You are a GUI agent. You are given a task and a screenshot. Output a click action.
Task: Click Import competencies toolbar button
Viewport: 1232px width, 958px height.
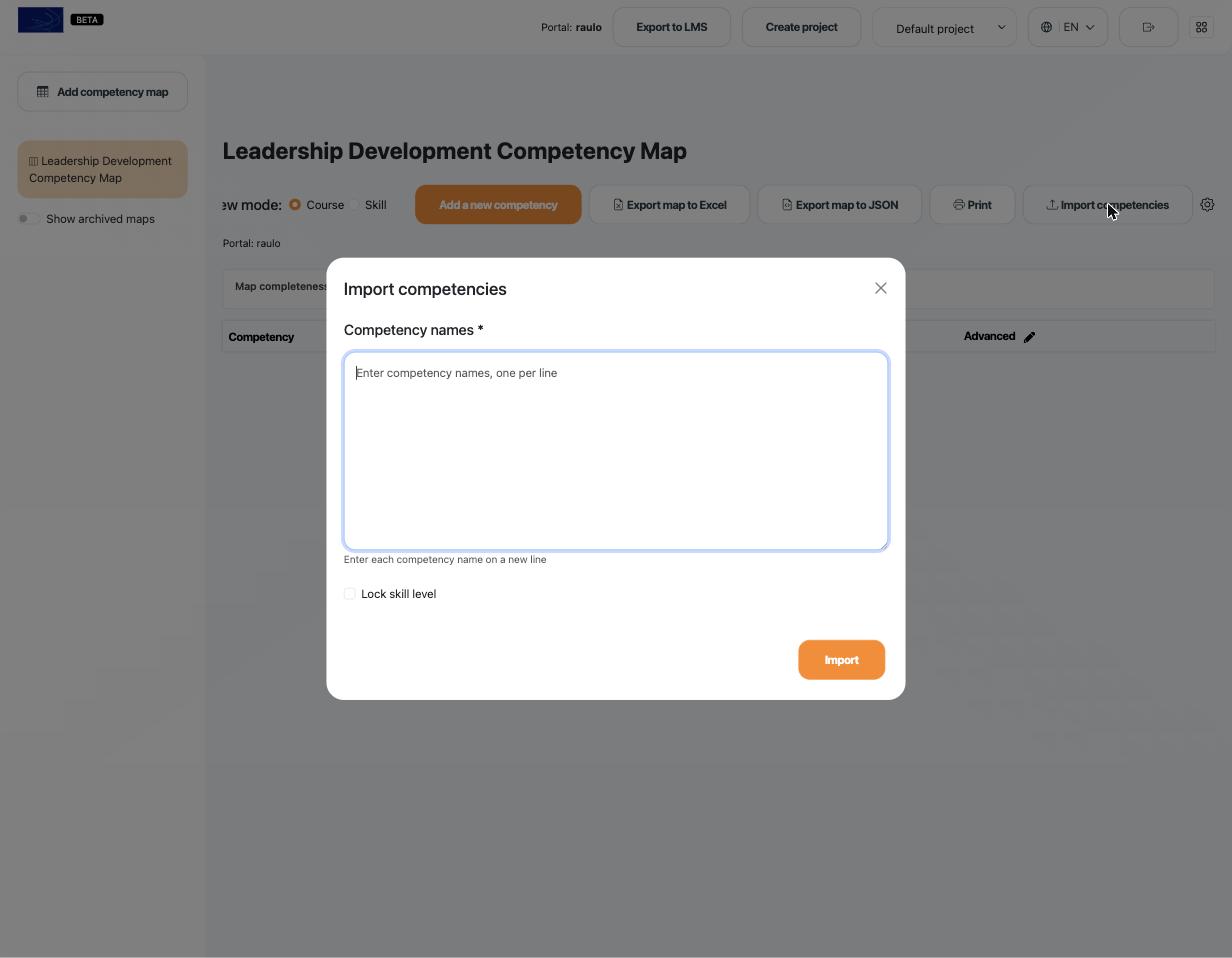click(x=1107, y=205)
